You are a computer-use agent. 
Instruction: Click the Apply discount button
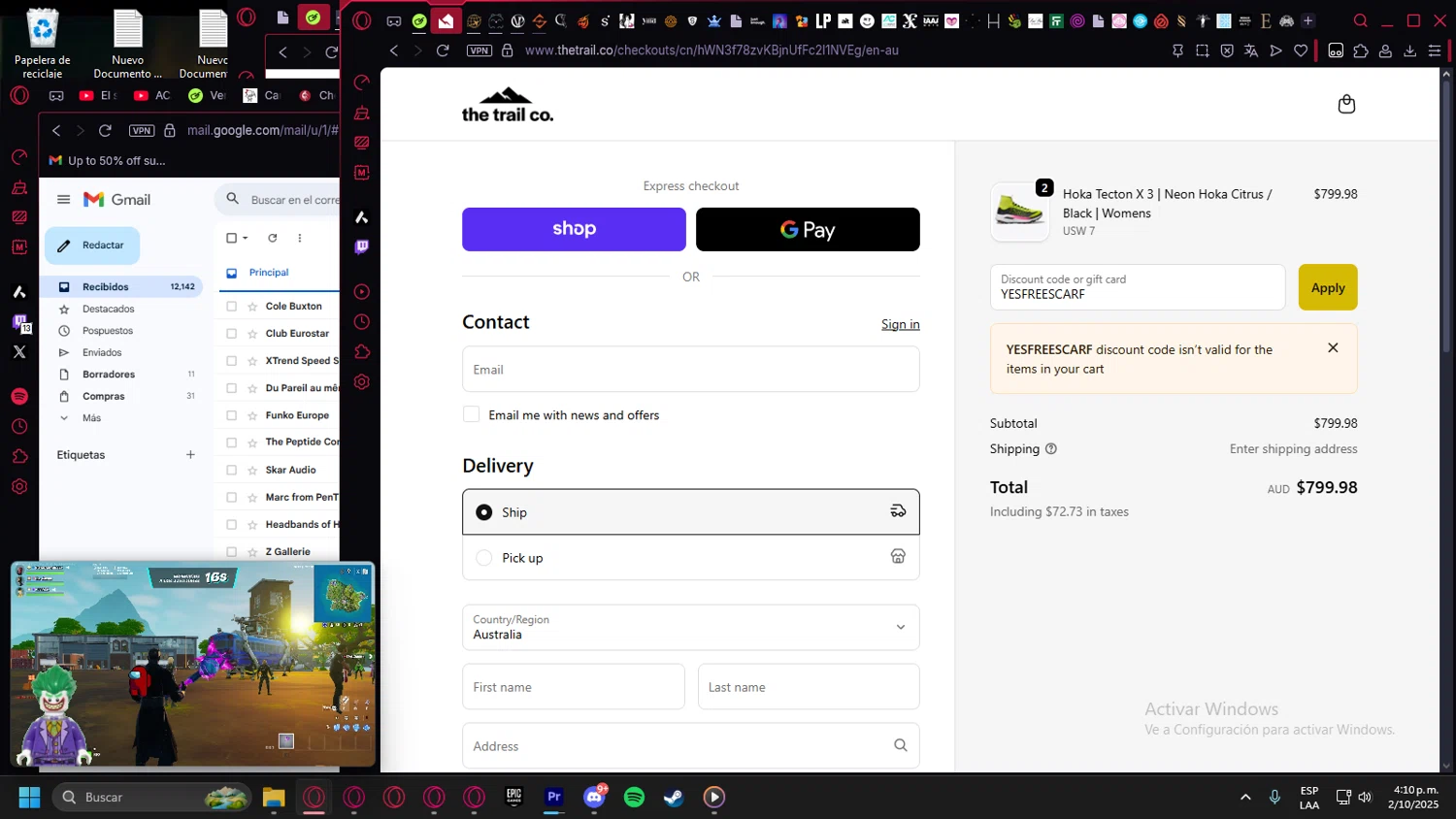coord(1328,287)
